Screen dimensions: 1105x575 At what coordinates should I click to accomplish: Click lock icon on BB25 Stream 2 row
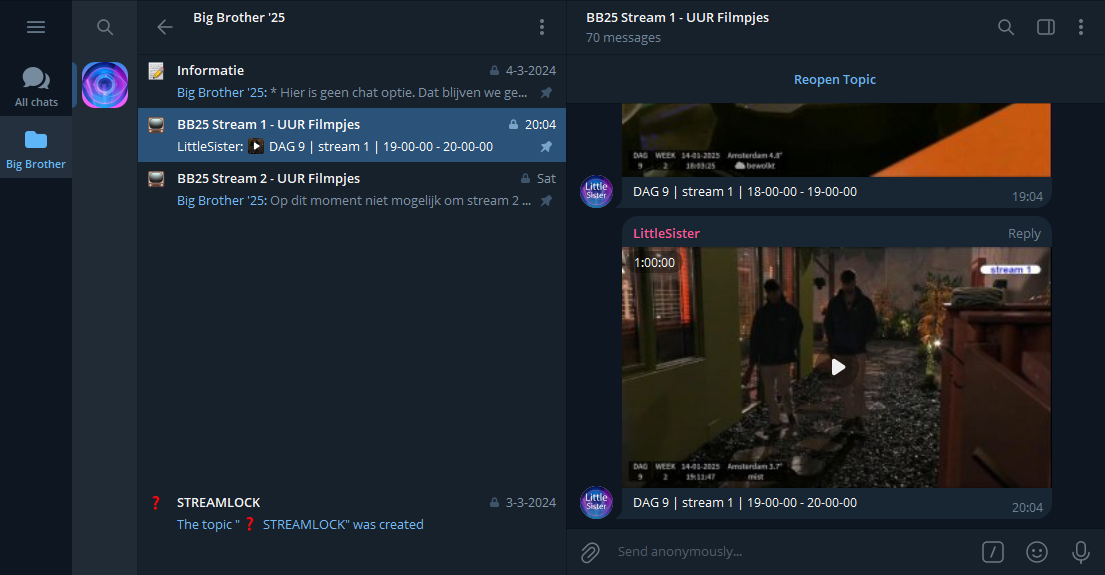(525, 178)
